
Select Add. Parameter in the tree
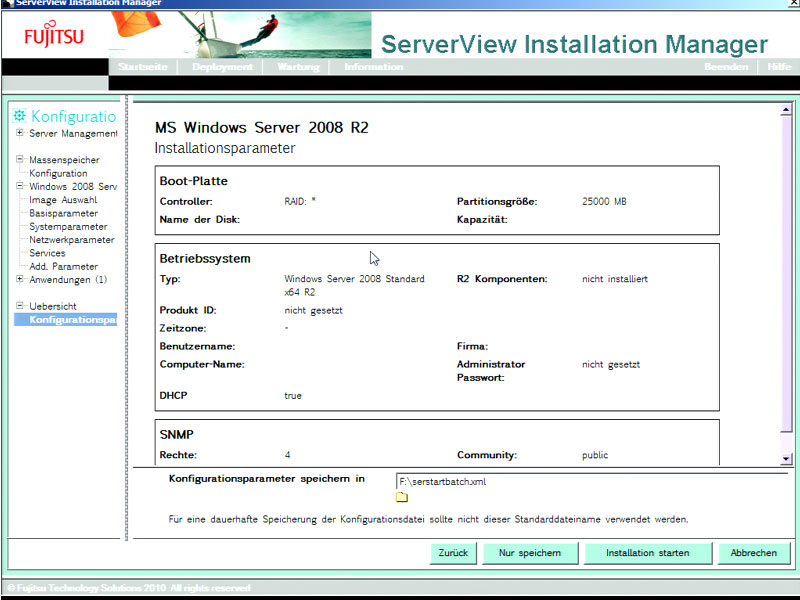[x=63, y=266]
